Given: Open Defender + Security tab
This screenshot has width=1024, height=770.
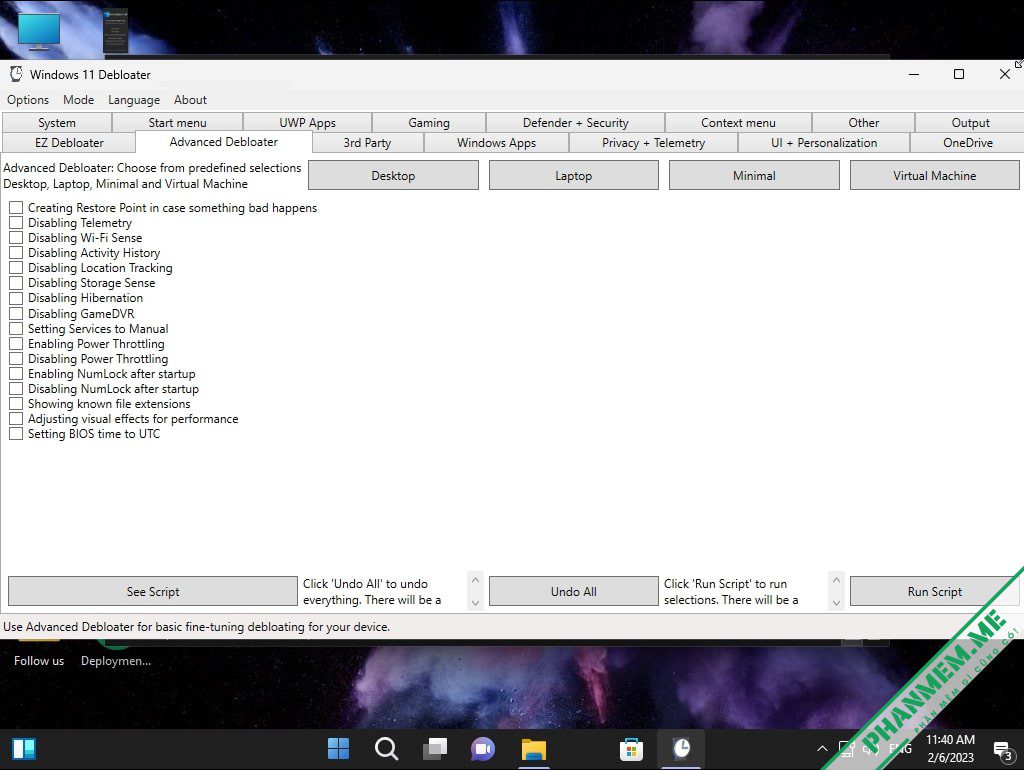Looking at the screenshot, I should (575, 123).
